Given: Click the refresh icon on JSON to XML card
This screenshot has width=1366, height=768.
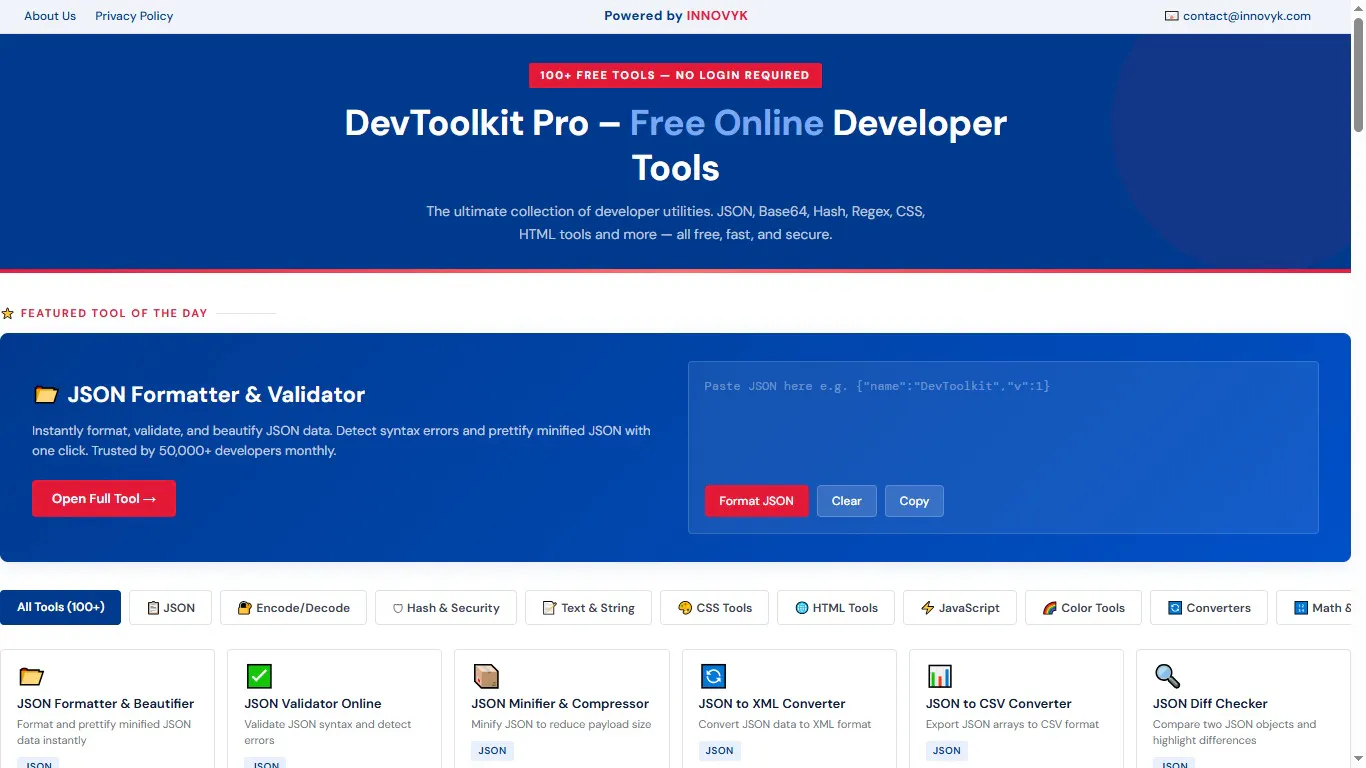Looking at the screenshot, I should [713, 676].
